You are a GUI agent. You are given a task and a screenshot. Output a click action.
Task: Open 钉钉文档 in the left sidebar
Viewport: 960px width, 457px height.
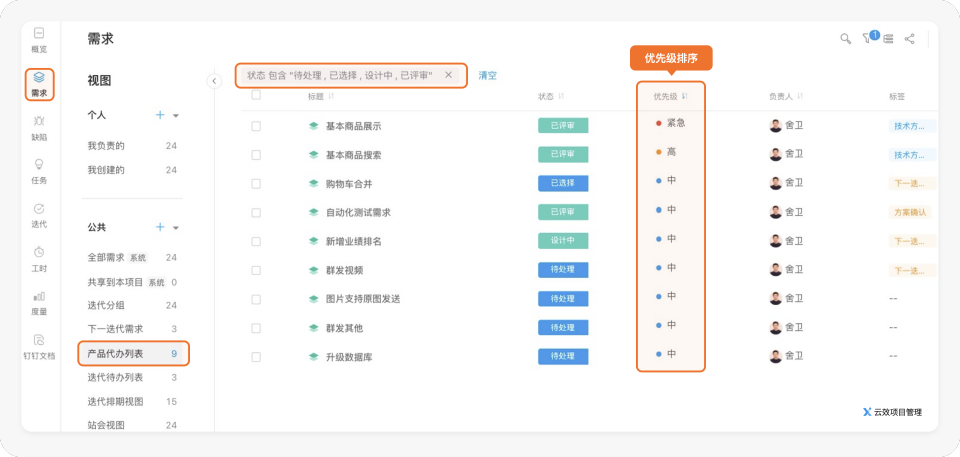coord(38,346)
